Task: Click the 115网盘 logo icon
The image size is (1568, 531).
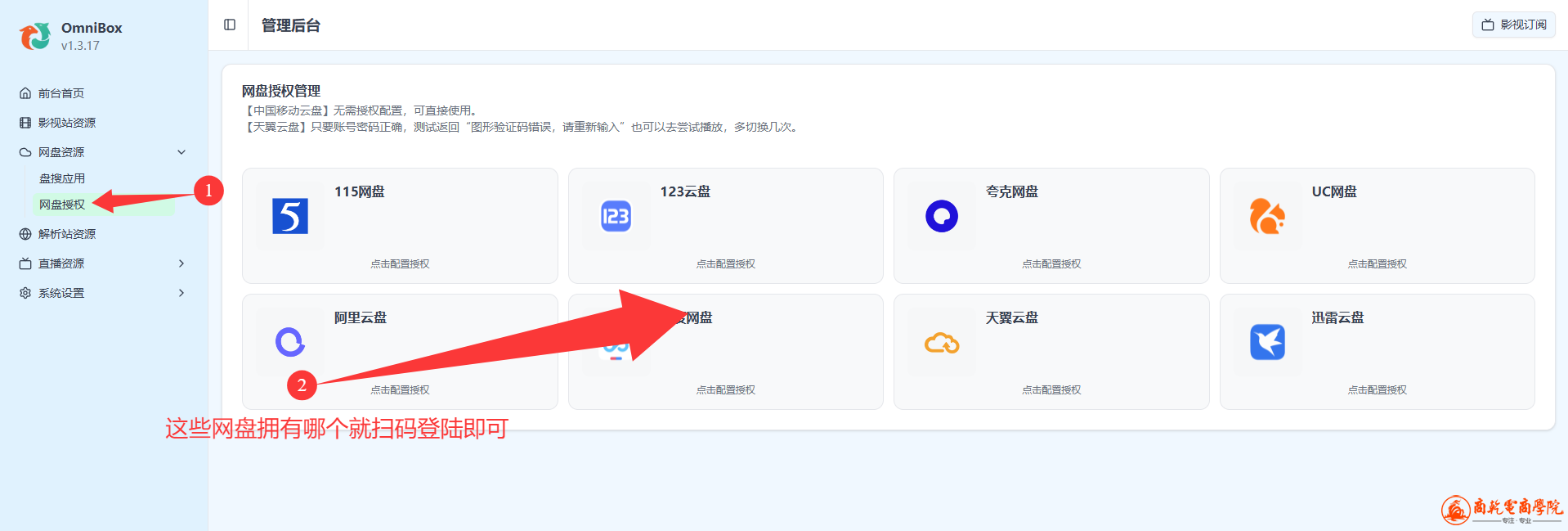Action: (290, 217)
